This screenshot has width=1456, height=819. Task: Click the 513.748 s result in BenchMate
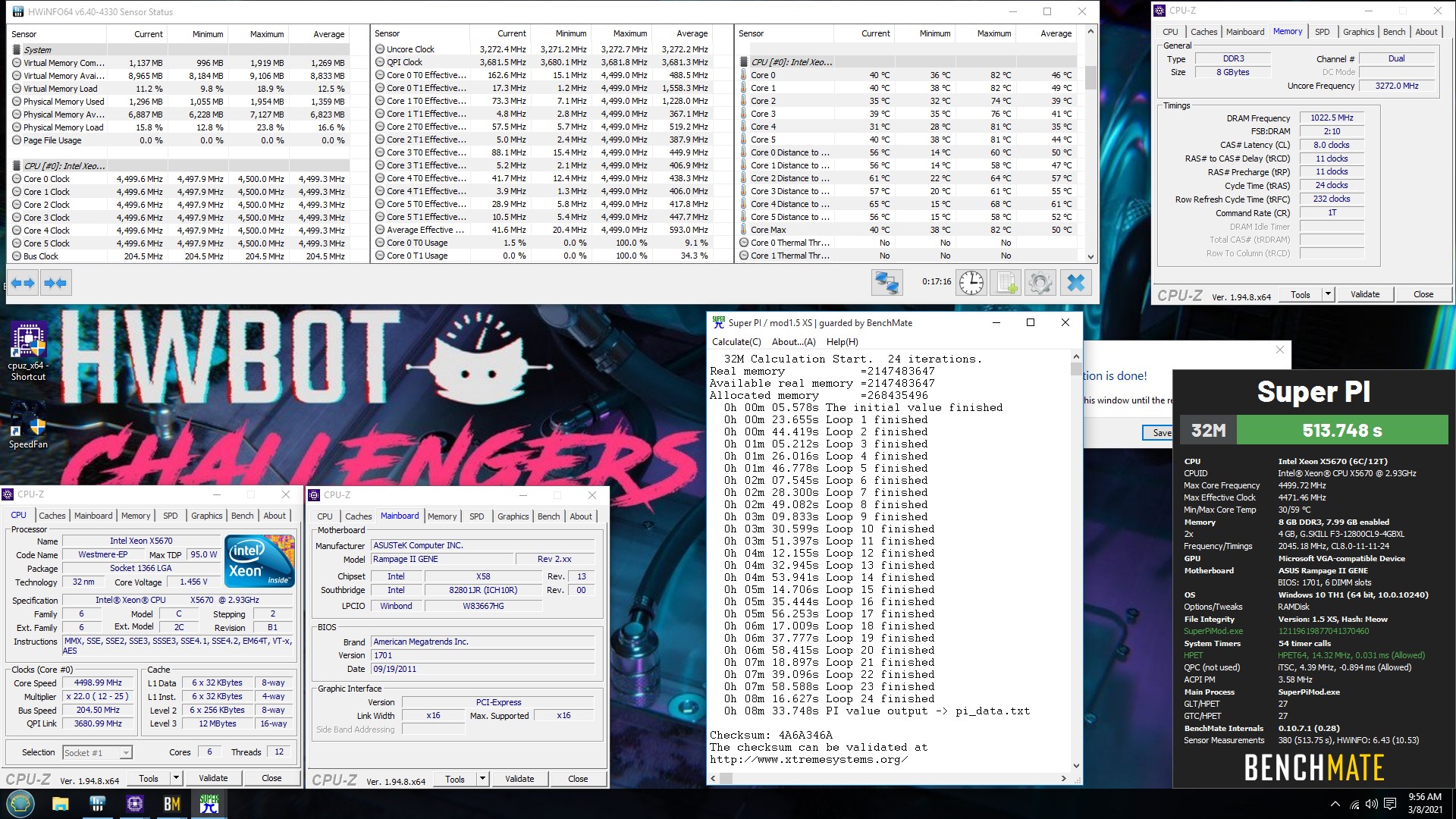1342,431
